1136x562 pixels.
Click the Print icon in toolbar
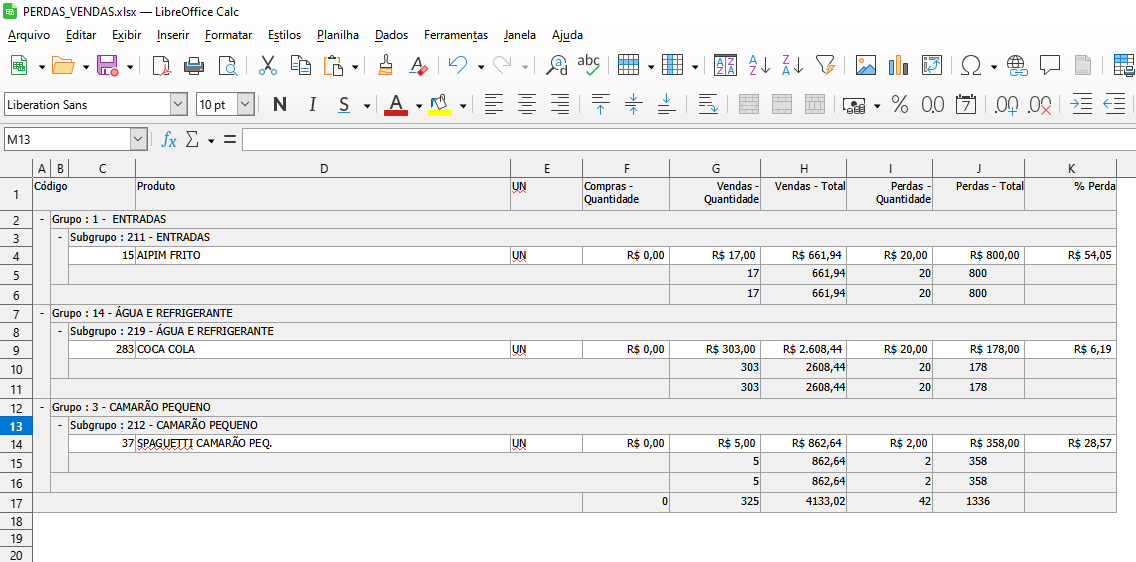tap(194, 66)
